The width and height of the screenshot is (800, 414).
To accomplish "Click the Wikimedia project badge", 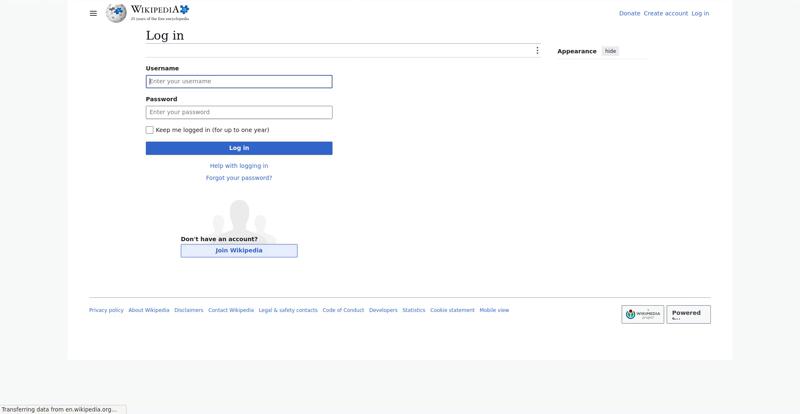I will pyautogui.click(x=642, y=314).
